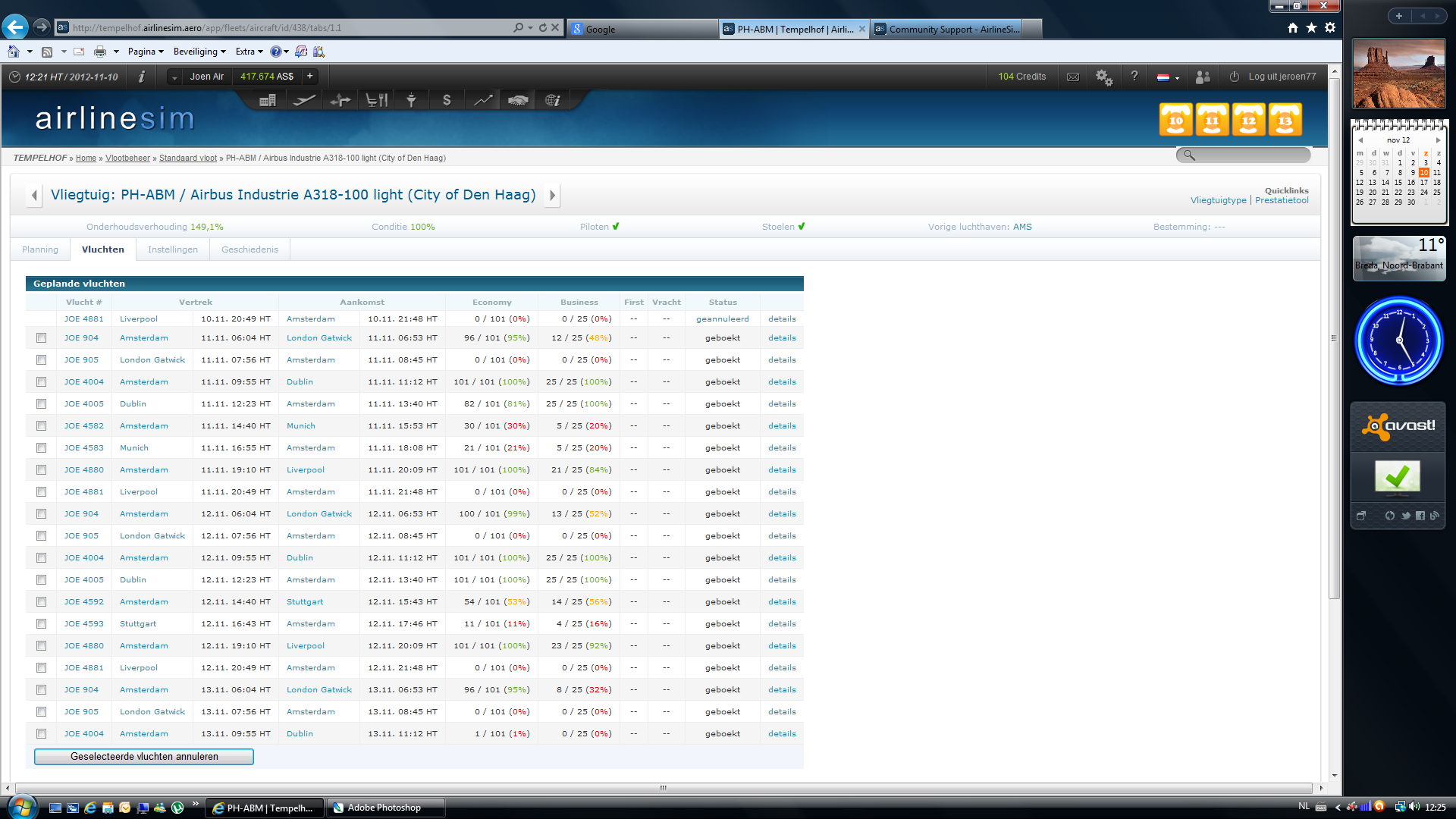Click the orange day 10 badge
The image size is (1456, 819).
(1176, 120)
